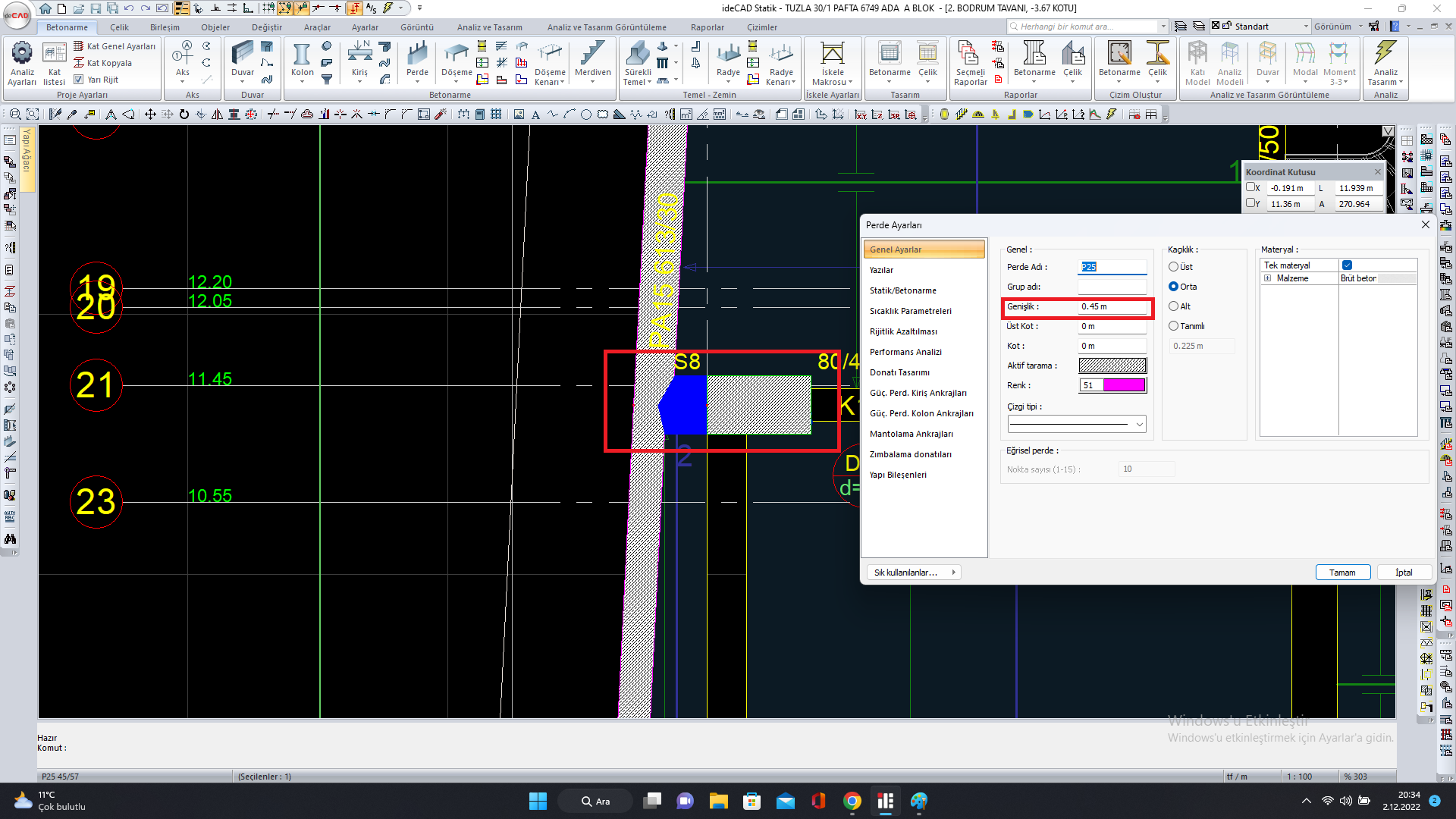Show the Katı Model view
Screen dimensions: 1456x819
[1197, 62]
